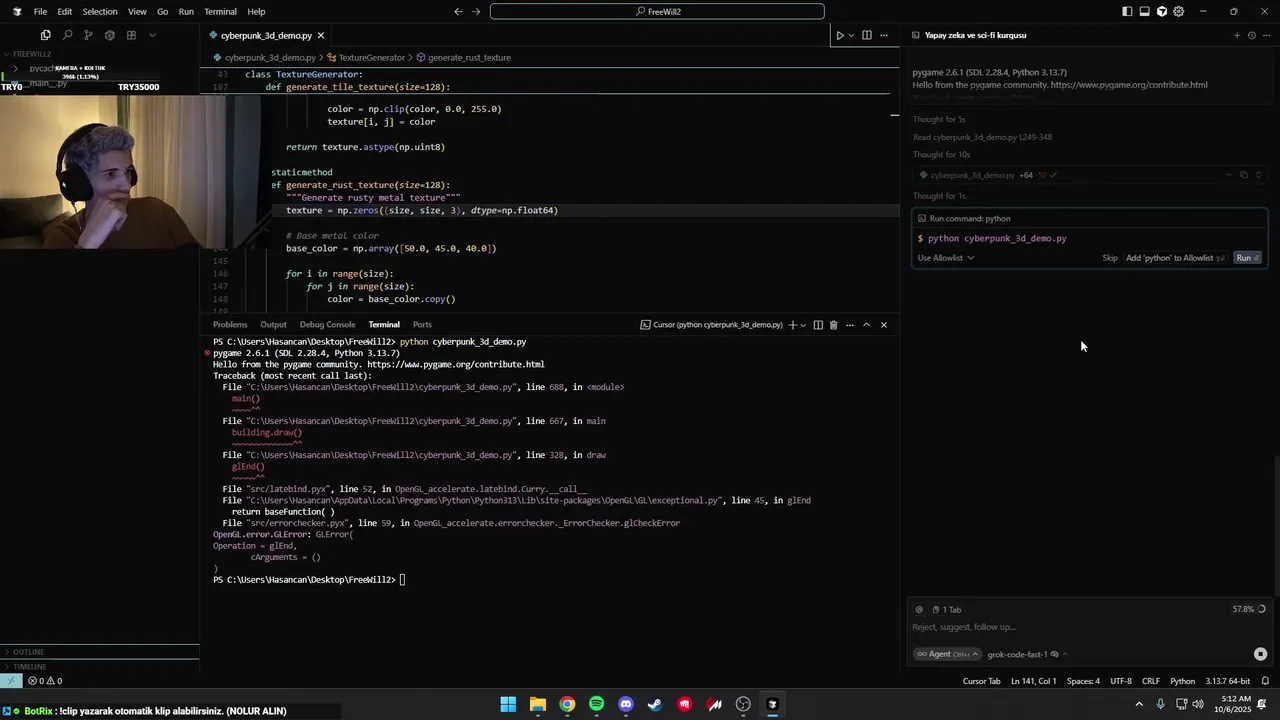Open the Terminal menu

coord(220,12)
